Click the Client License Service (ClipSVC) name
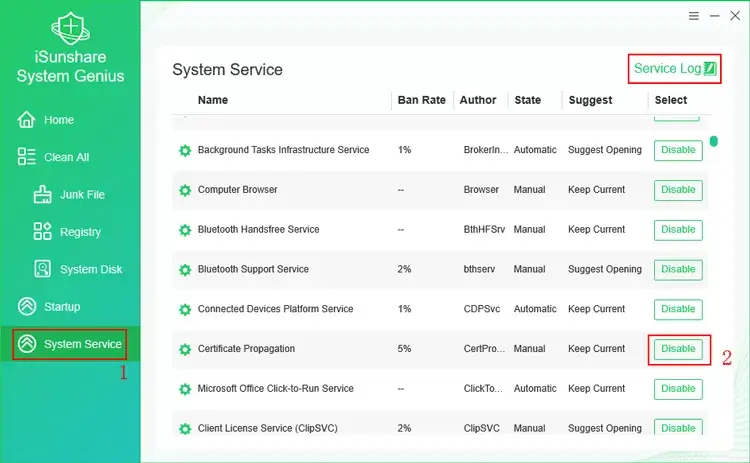The height and width of the screenshot is (463, 750). [x=267, y=428]
